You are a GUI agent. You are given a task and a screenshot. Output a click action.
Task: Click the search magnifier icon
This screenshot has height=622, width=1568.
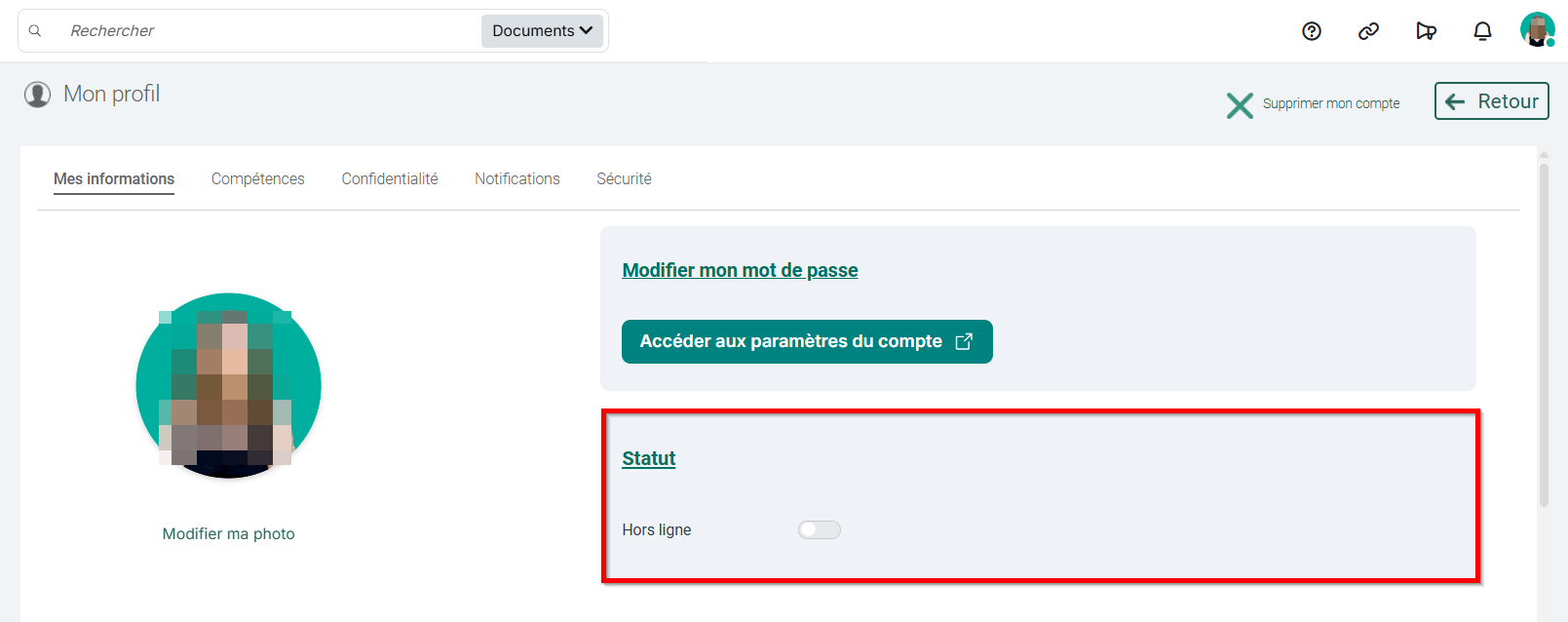tap(35, 31)
